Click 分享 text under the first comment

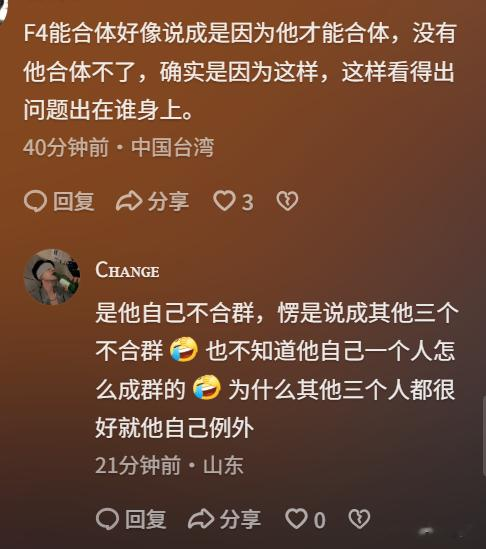pyautogui.click(x=168, y=202)
